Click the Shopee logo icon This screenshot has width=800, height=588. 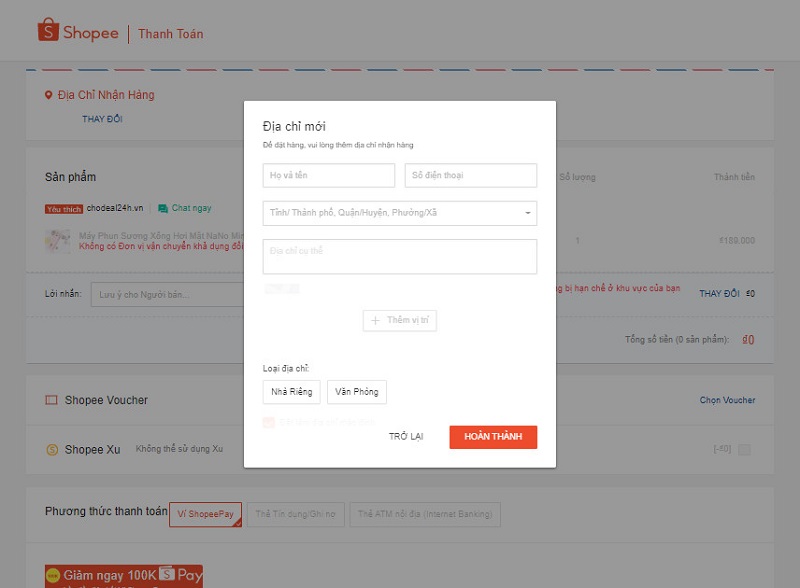coord(48,32)
